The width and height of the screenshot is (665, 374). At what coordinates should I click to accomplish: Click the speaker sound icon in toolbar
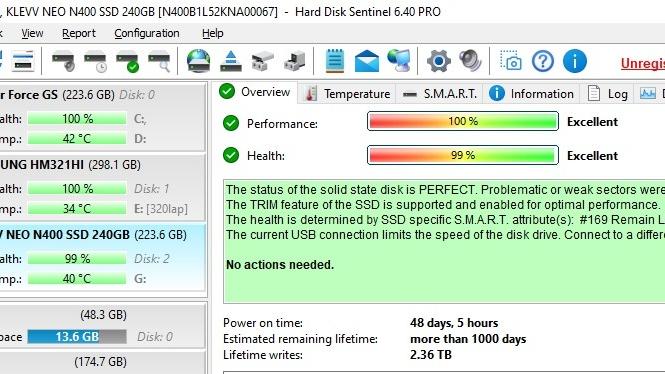click(470, 61)
